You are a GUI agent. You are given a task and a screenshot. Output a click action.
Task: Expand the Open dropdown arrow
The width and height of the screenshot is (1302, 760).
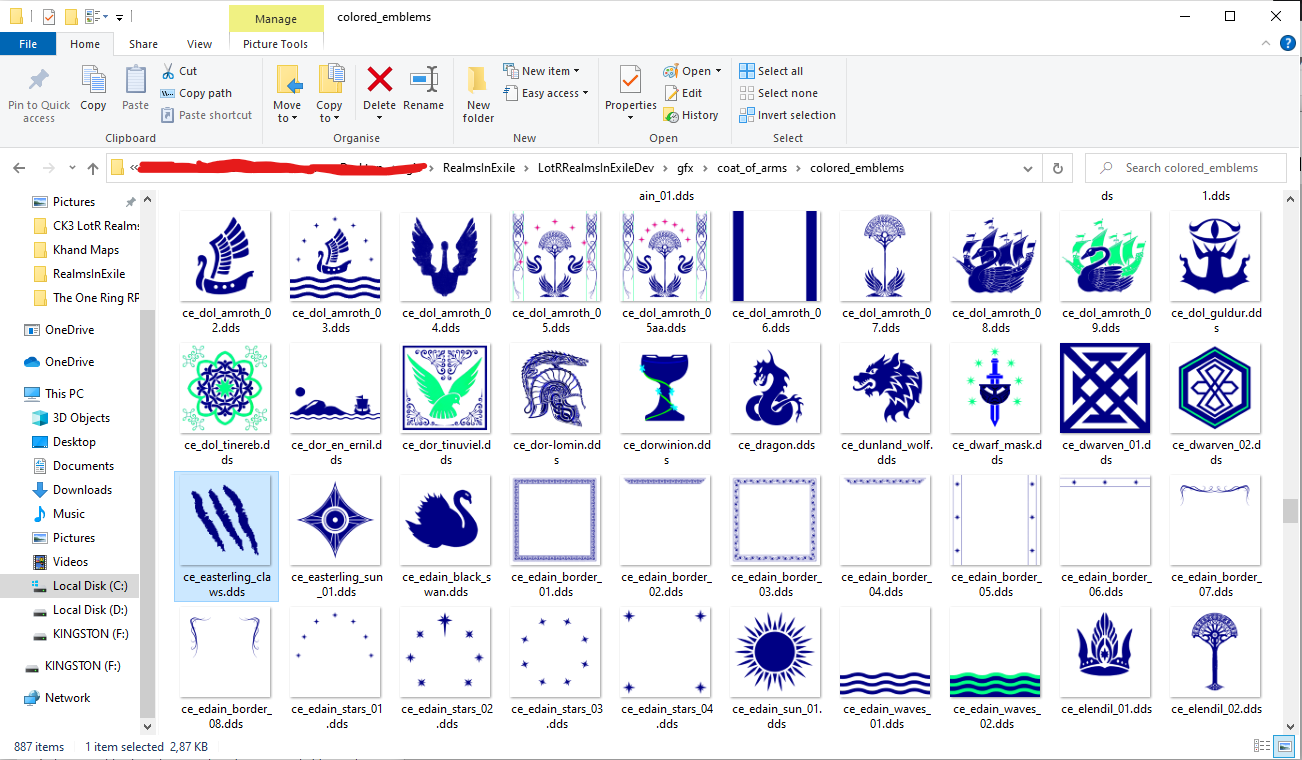tap(718, 72)
